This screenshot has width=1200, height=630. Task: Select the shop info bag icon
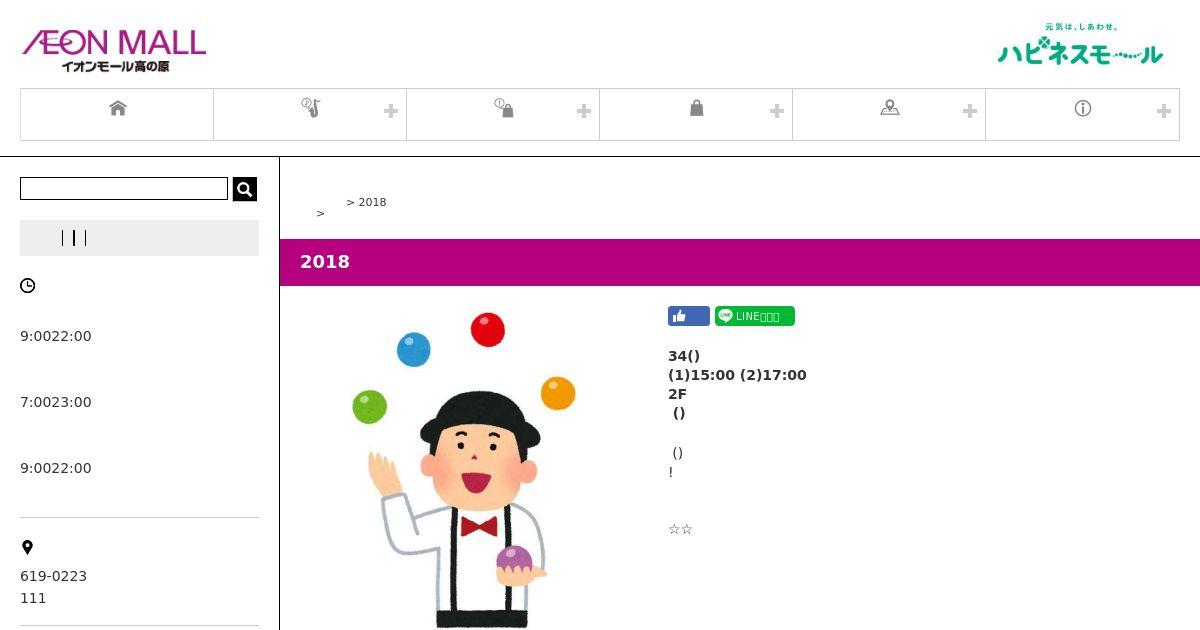[504, 108]
